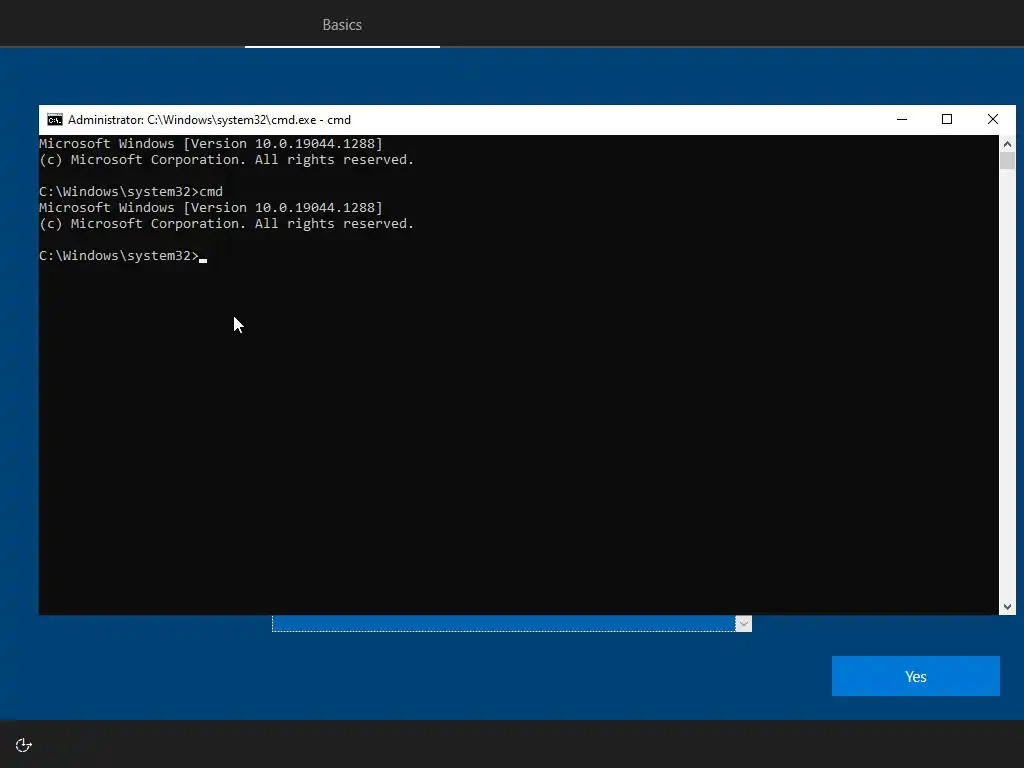Click the last 'C:\Windows\system32>' prompt line

pos(120,255)
